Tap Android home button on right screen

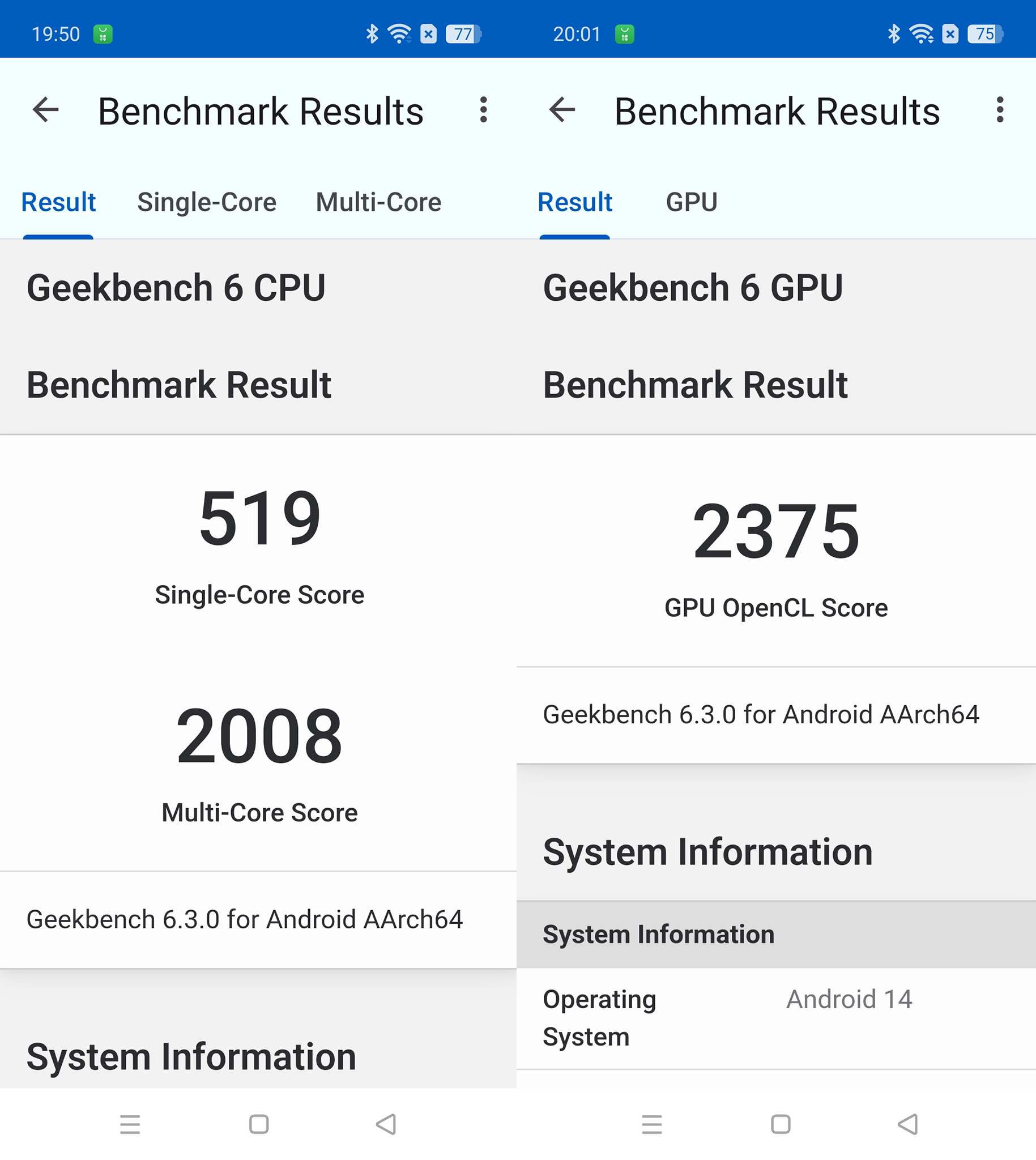click(781, 1124)
